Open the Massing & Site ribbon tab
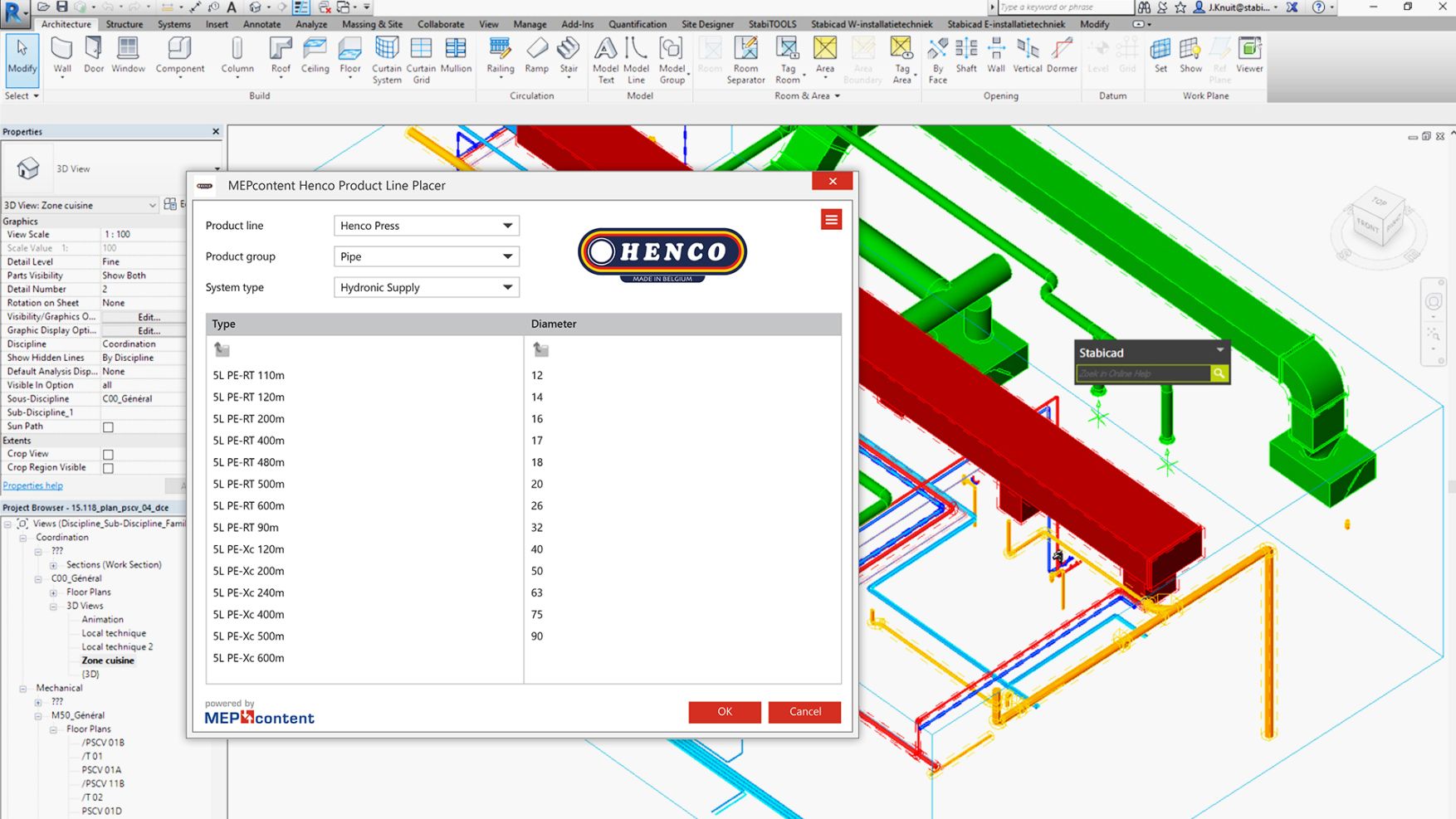Image resolution: width=1456 pixels, height=819 pixels. 373,24
